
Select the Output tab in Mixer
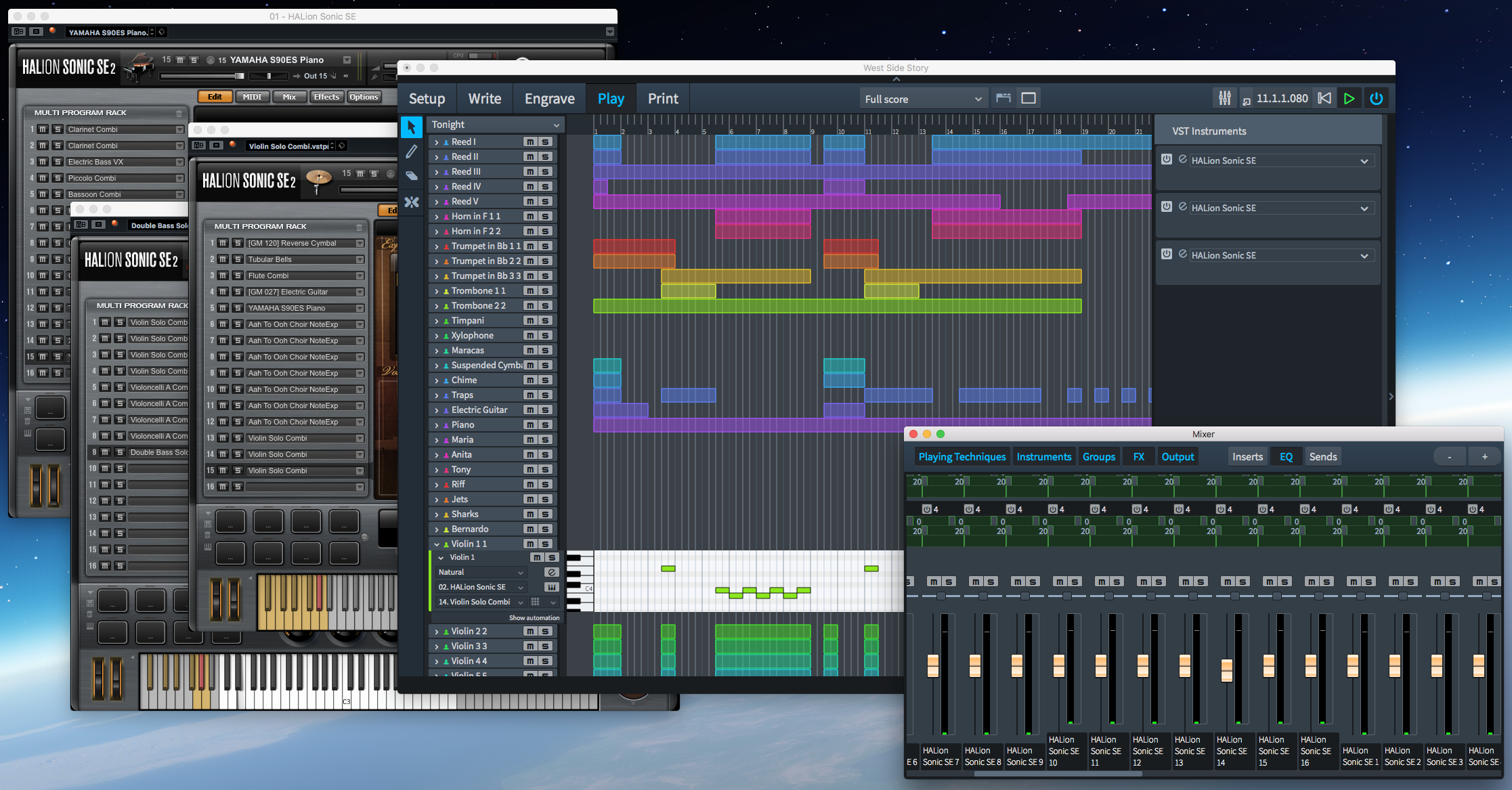tap(1178, 457)
